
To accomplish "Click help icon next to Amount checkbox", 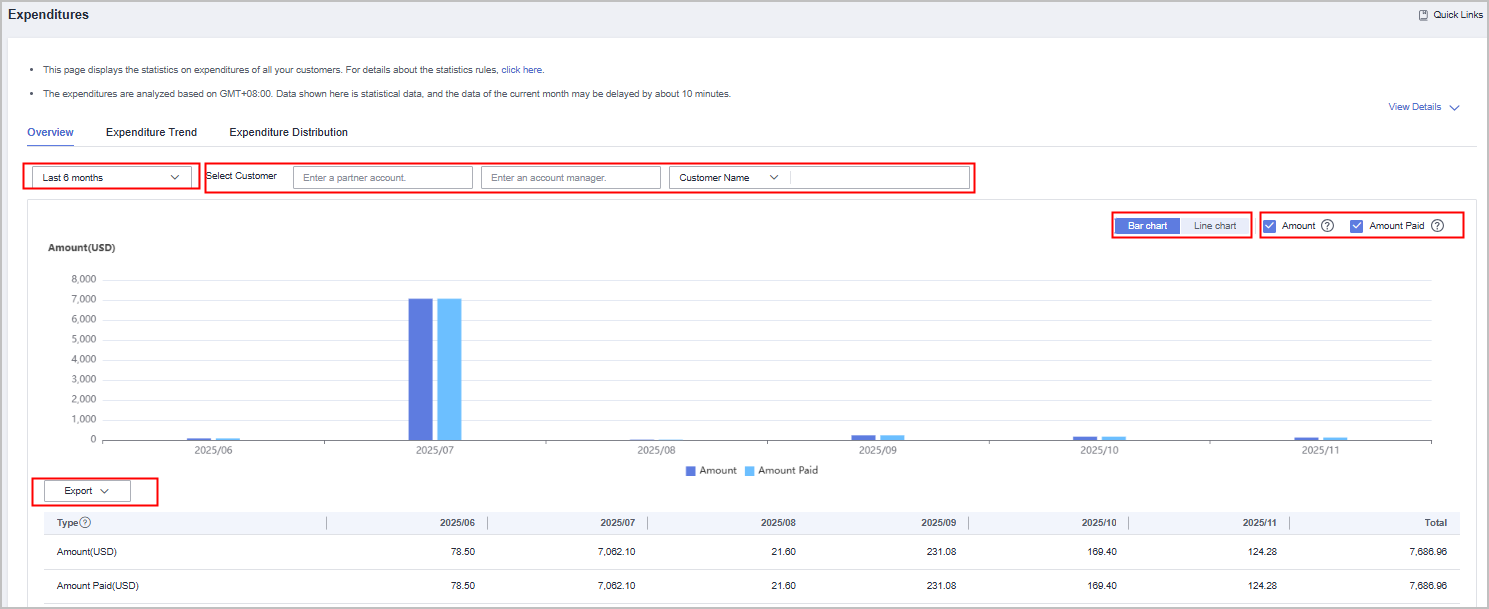I will (1327, 226).
